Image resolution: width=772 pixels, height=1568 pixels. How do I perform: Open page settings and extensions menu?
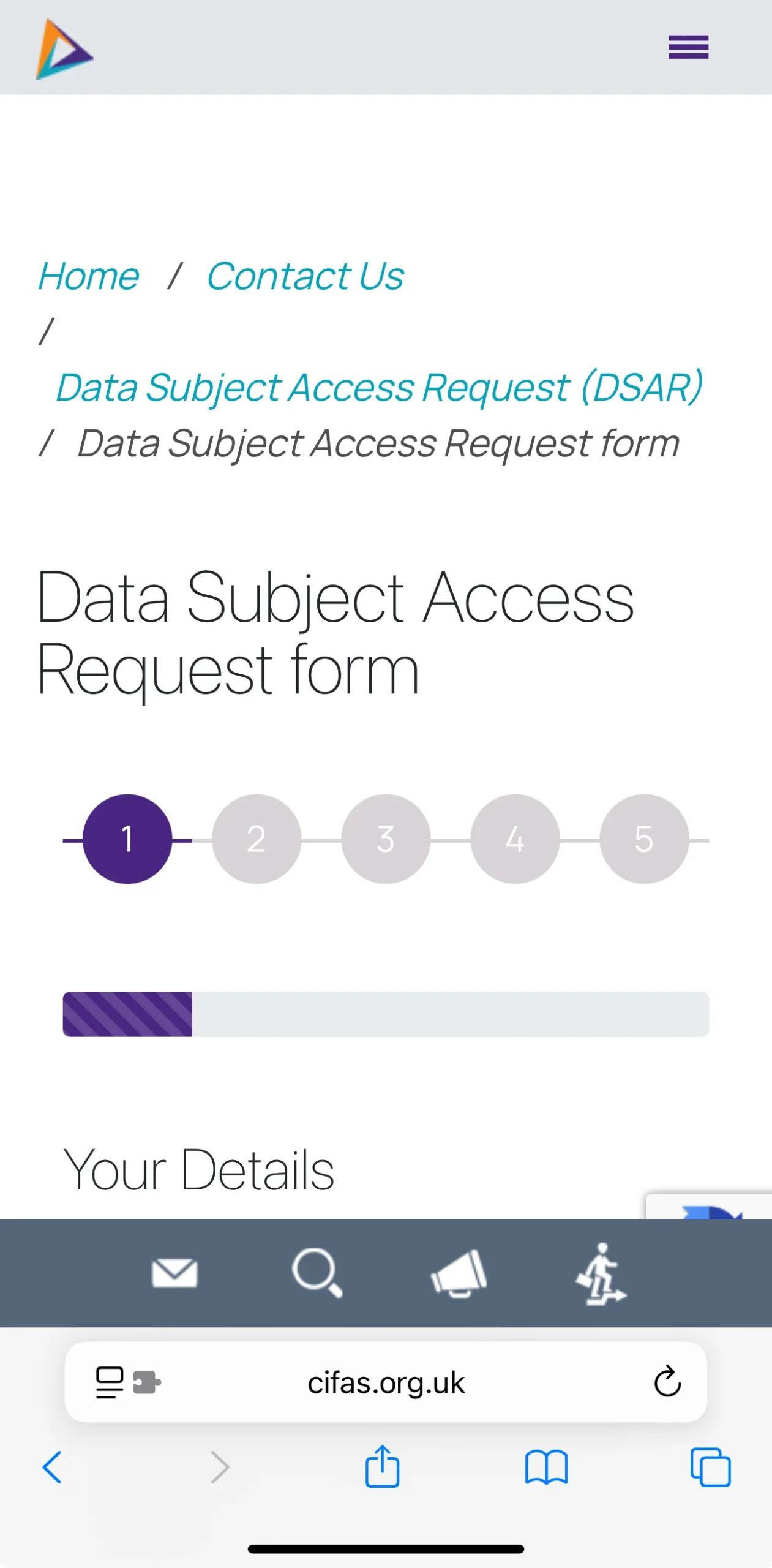[128, 1382]
